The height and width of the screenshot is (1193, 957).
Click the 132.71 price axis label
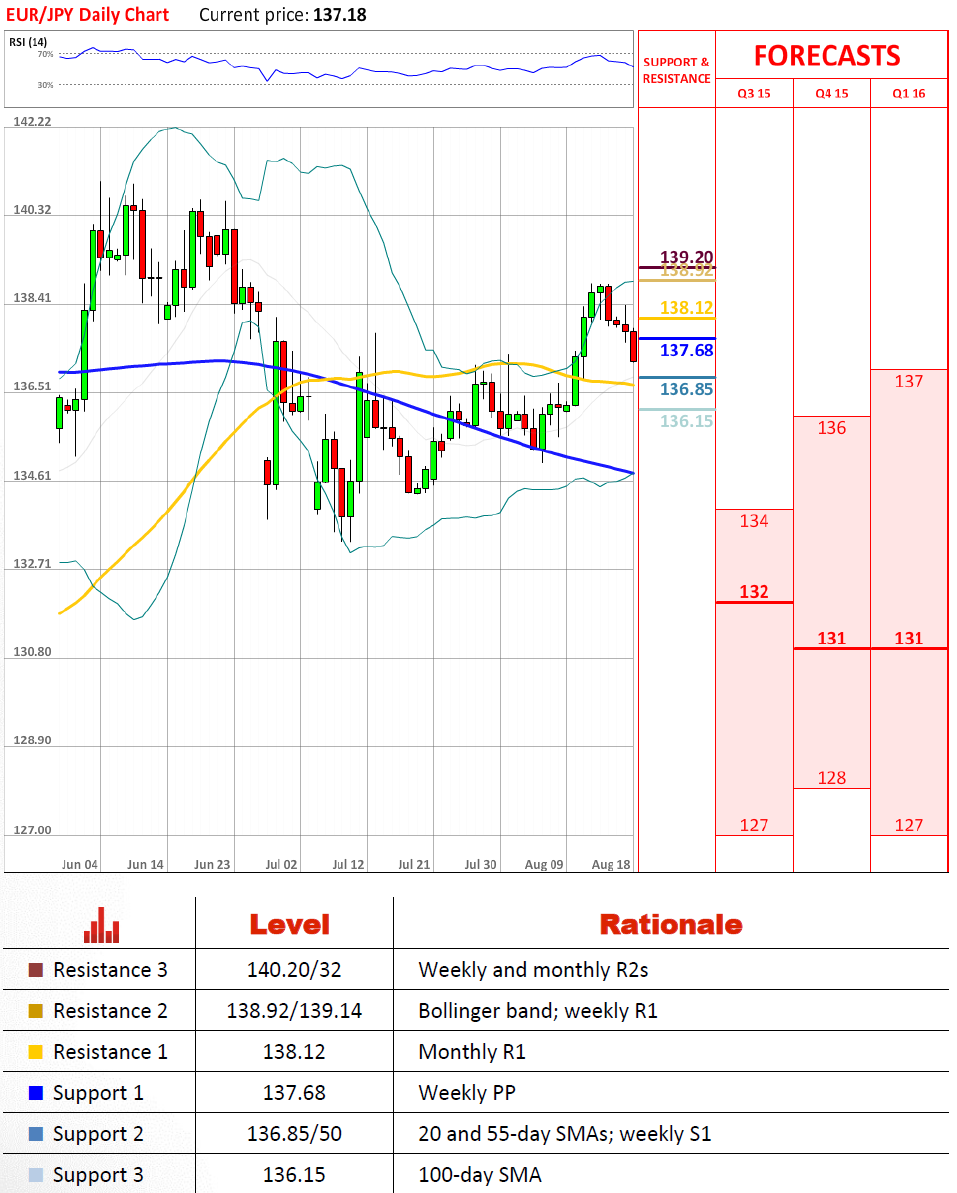click(32, 563)
